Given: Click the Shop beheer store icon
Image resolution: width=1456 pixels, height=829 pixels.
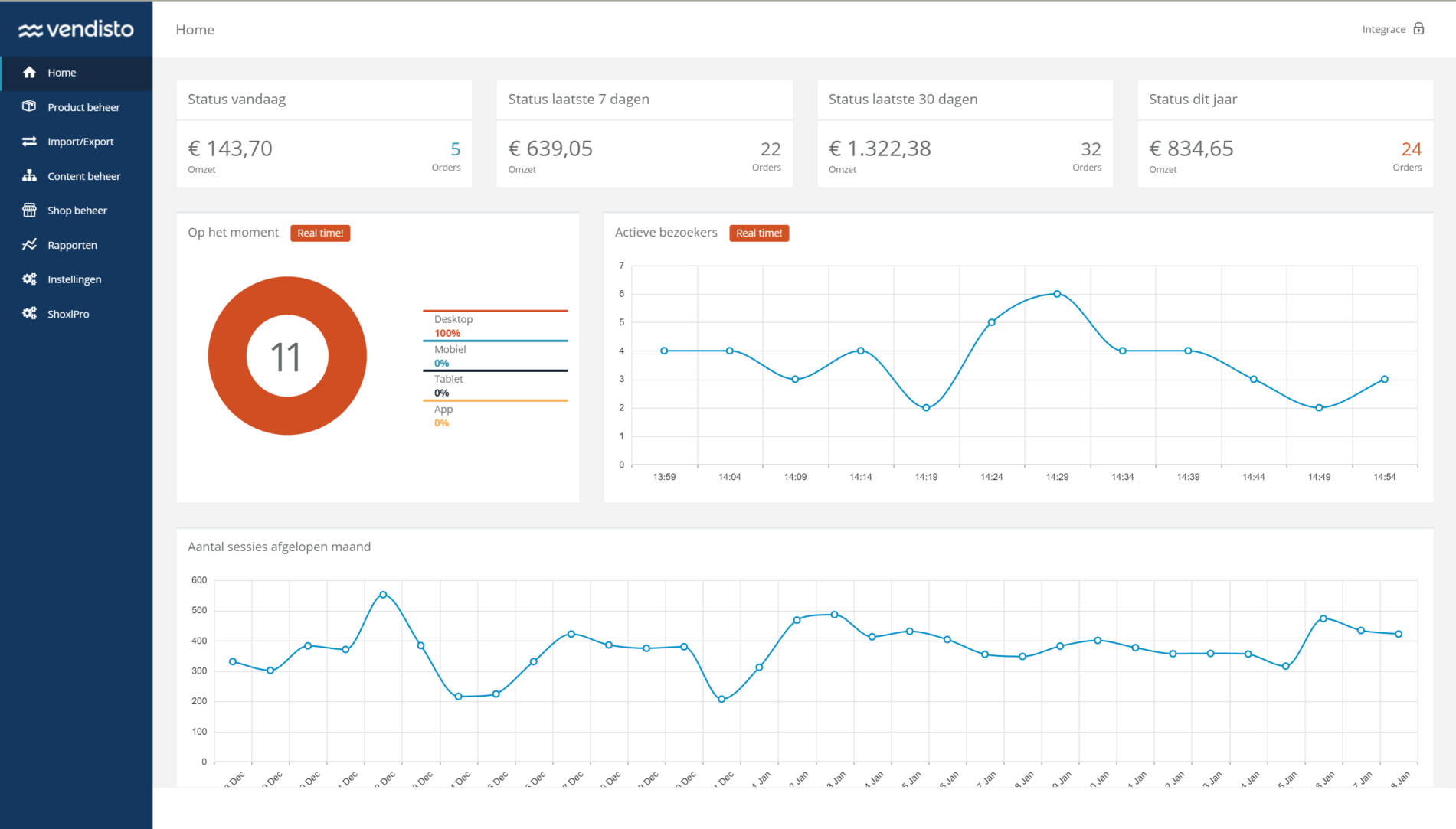Looking at the screenshot, I should click(29, 210).
